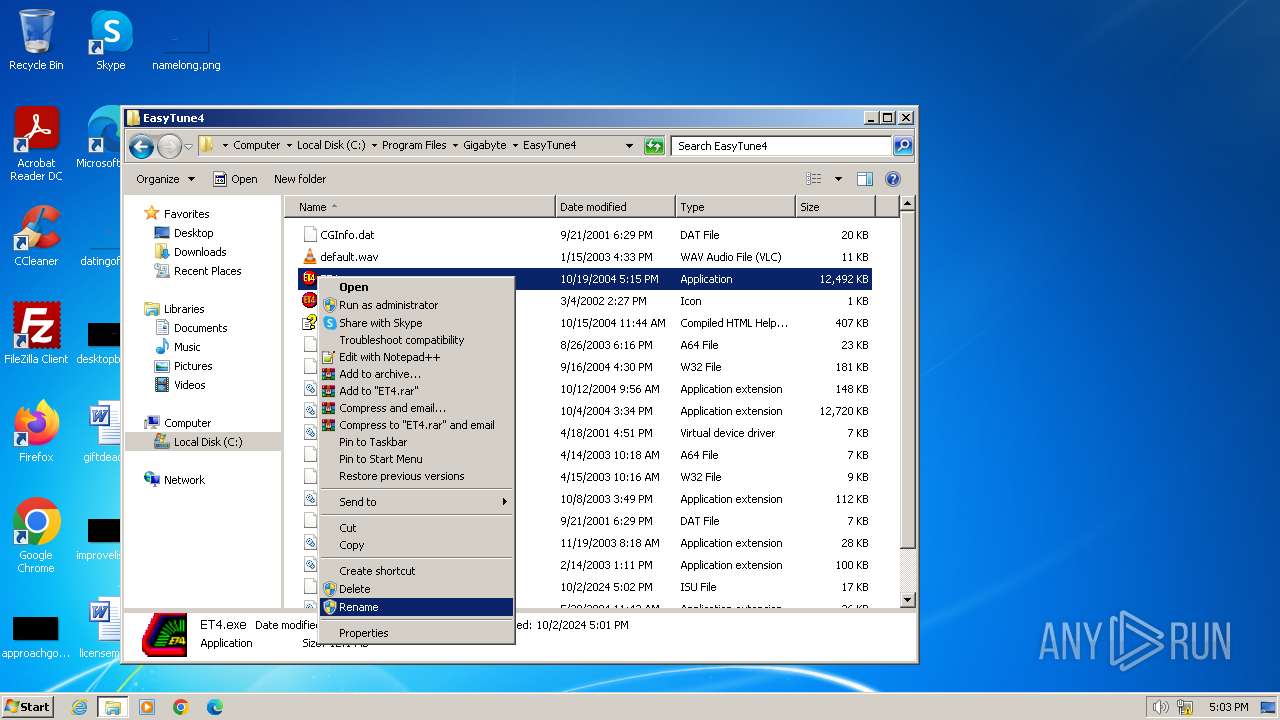Viewport: 1280px width, 720px height.
Task: Choose Open in the context menu
Action: click(x=416, y=287)
